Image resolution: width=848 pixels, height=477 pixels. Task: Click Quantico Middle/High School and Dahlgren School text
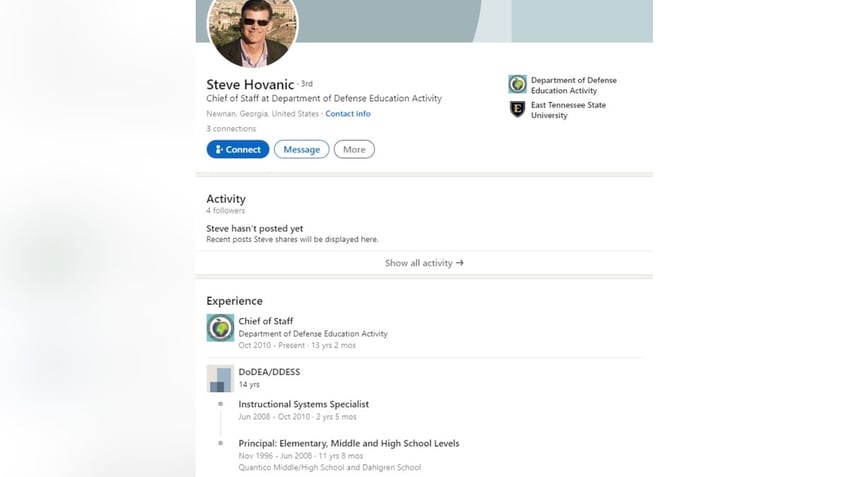329,467
